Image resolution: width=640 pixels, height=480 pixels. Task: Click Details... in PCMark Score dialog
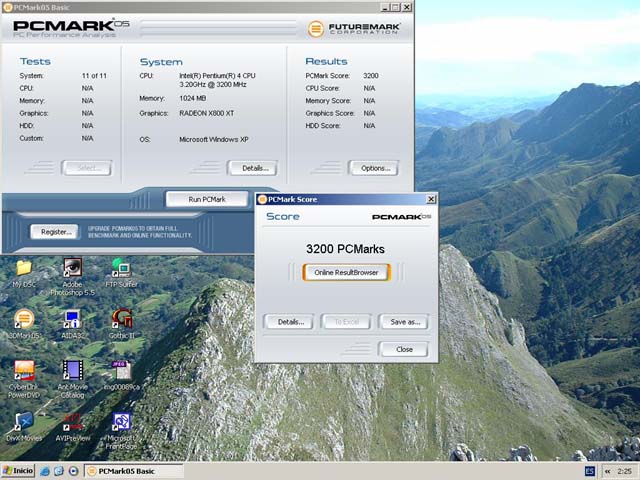(x=290, y=322)
